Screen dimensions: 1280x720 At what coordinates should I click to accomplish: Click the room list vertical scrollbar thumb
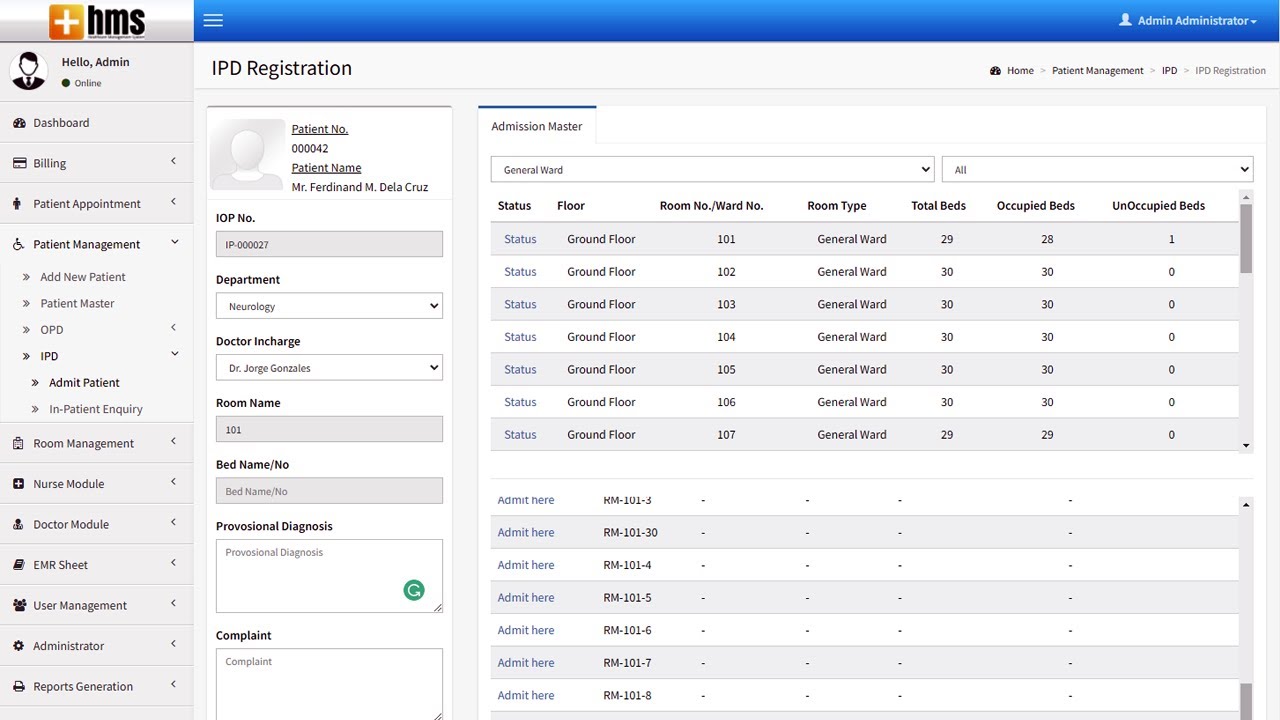click(x=1246, y=238)
